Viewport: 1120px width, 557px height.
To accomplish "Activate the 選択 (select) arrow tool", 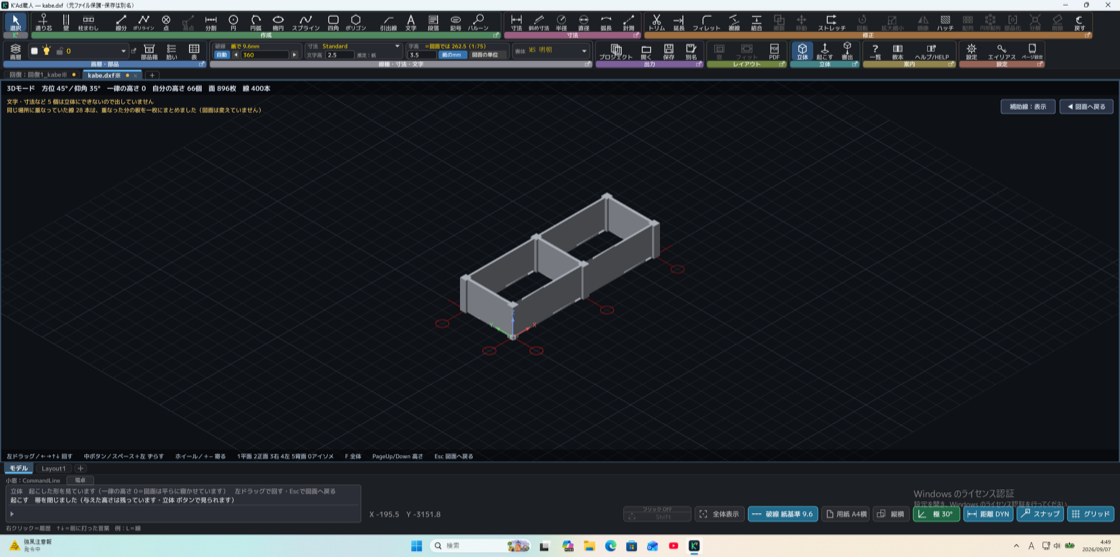I will (16, 22).
